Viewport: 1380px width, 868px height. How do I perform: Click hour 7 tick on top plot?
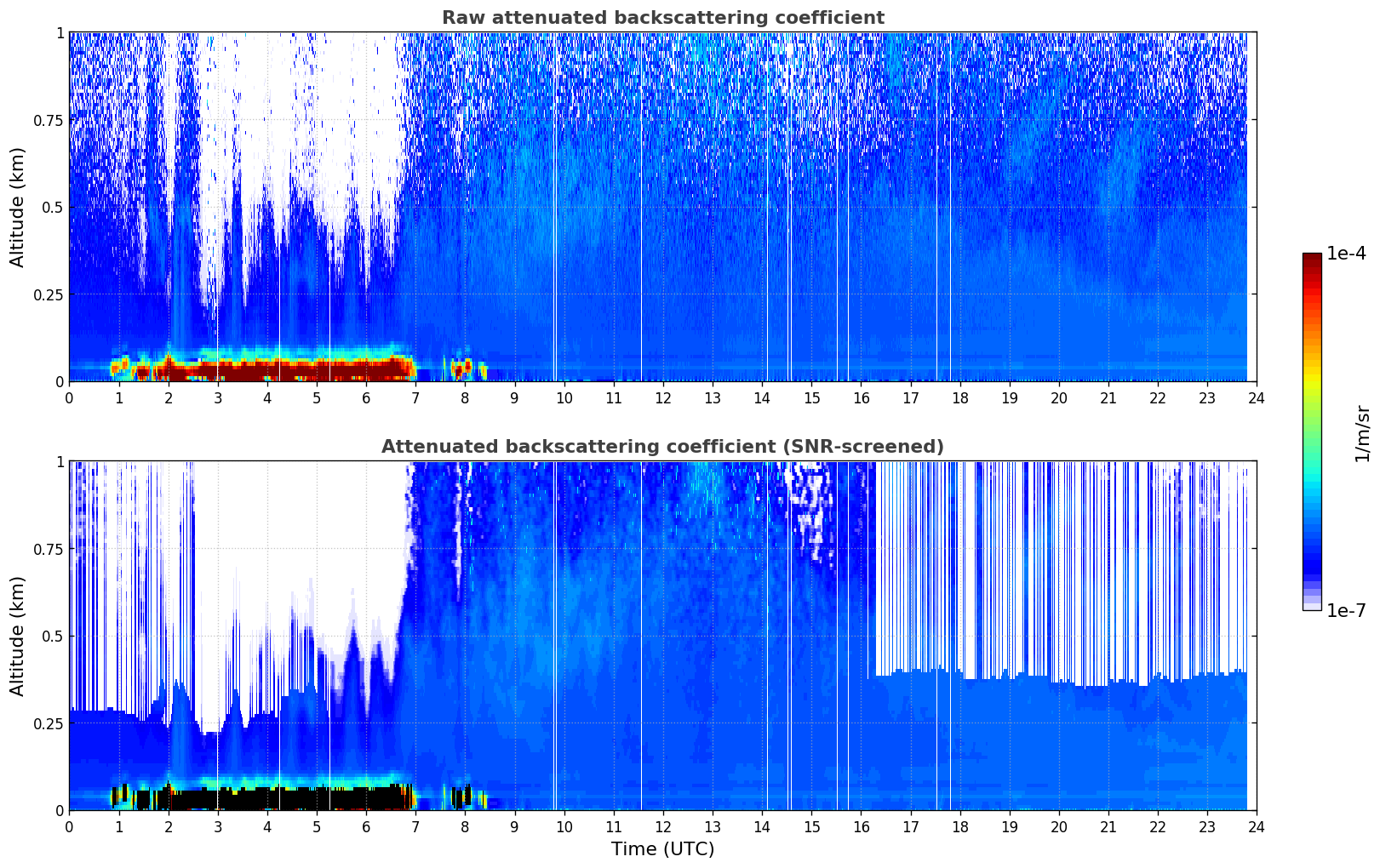click(415, 397)
